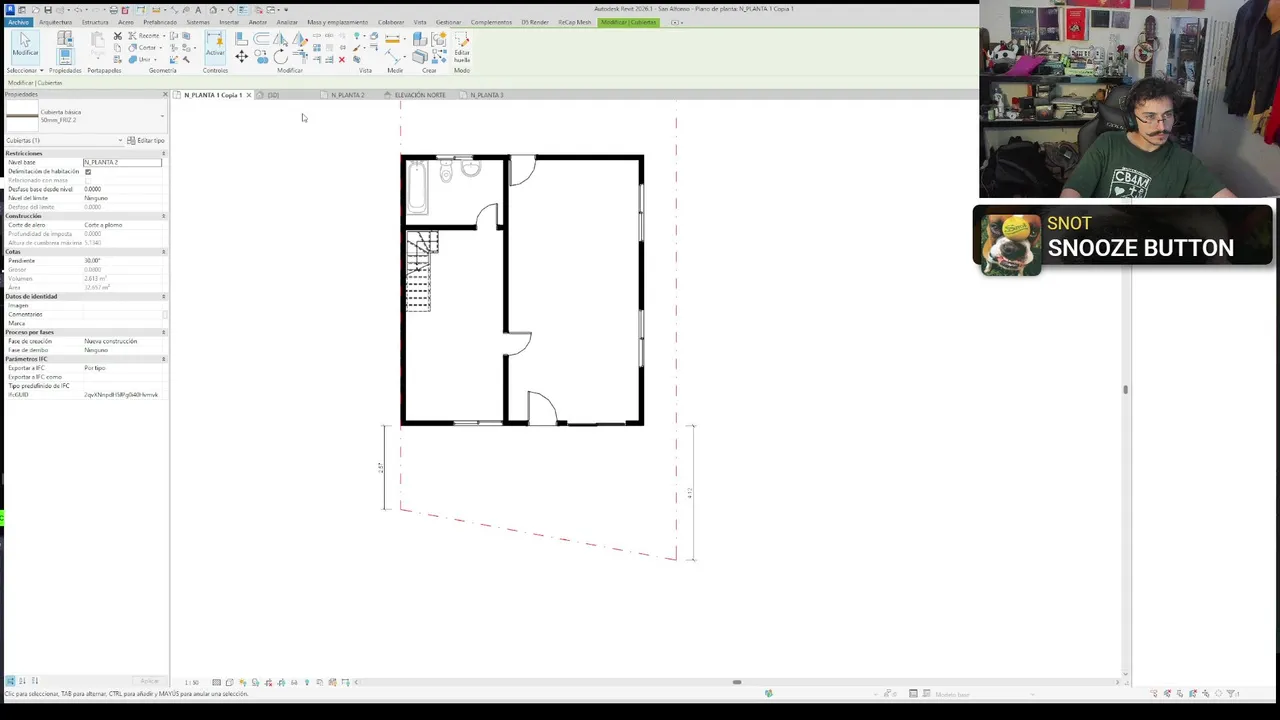
Task: Open the {3D} view tab
Action: pyautogui.click(x=272, y=95)
